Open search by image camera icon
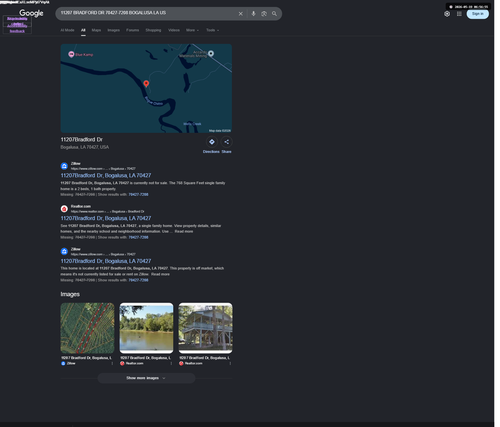Screen dimensions: 500x427 [x=264, y=14]
